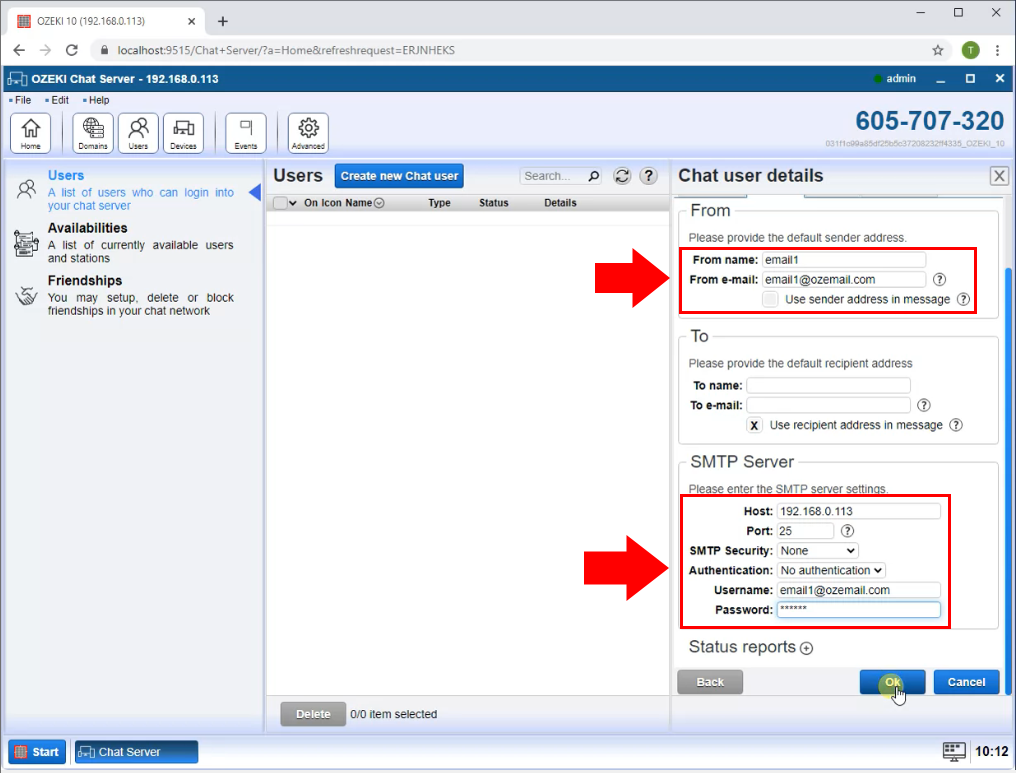Select the Users toolbar icon

coord(138,131)
